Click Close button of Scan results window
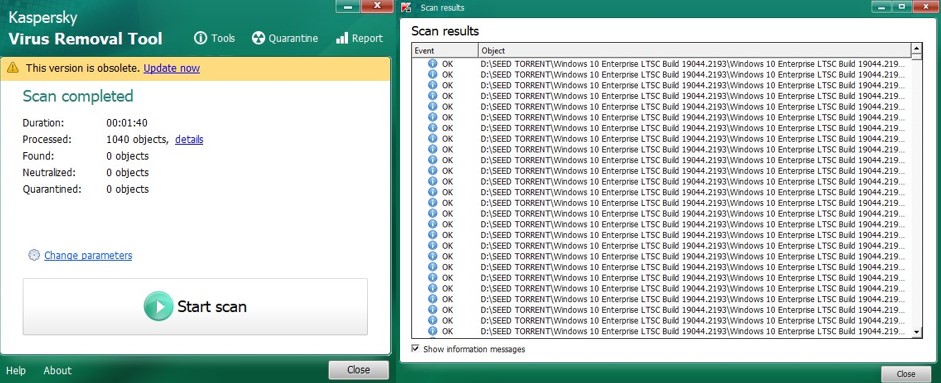Viewport: 941px width, 383px height. [906, 373]
